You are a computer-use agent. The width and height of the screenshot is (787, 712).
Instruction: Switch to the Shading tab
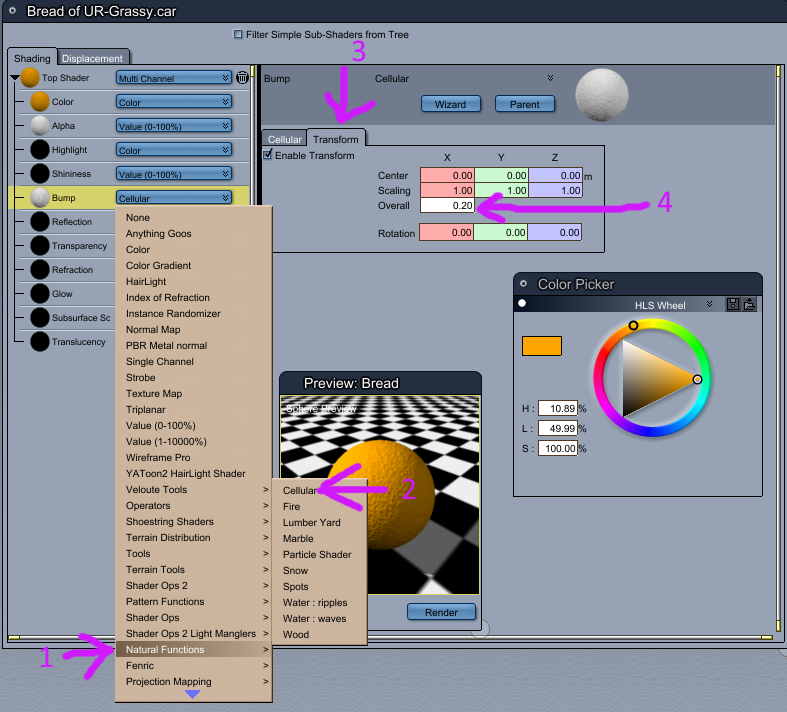point(32,58)
